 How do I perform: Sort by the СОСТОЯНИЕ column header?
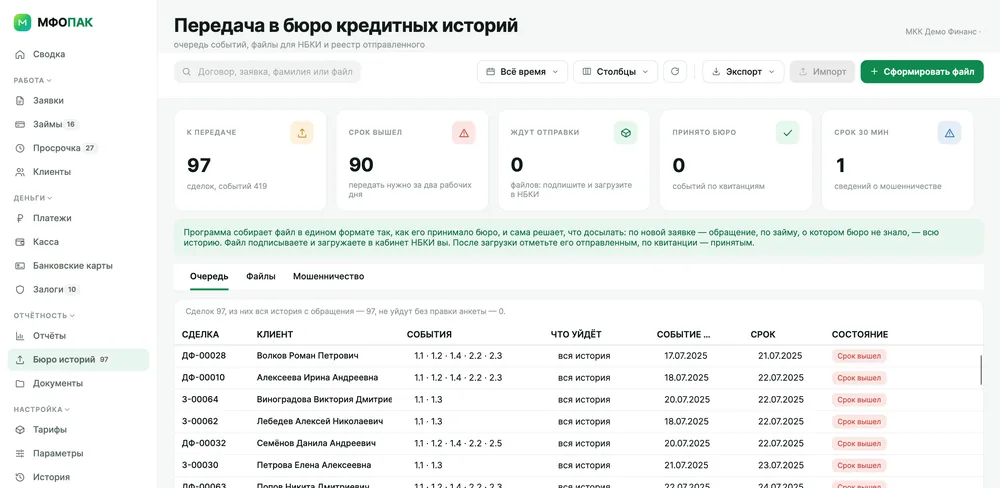860,334
